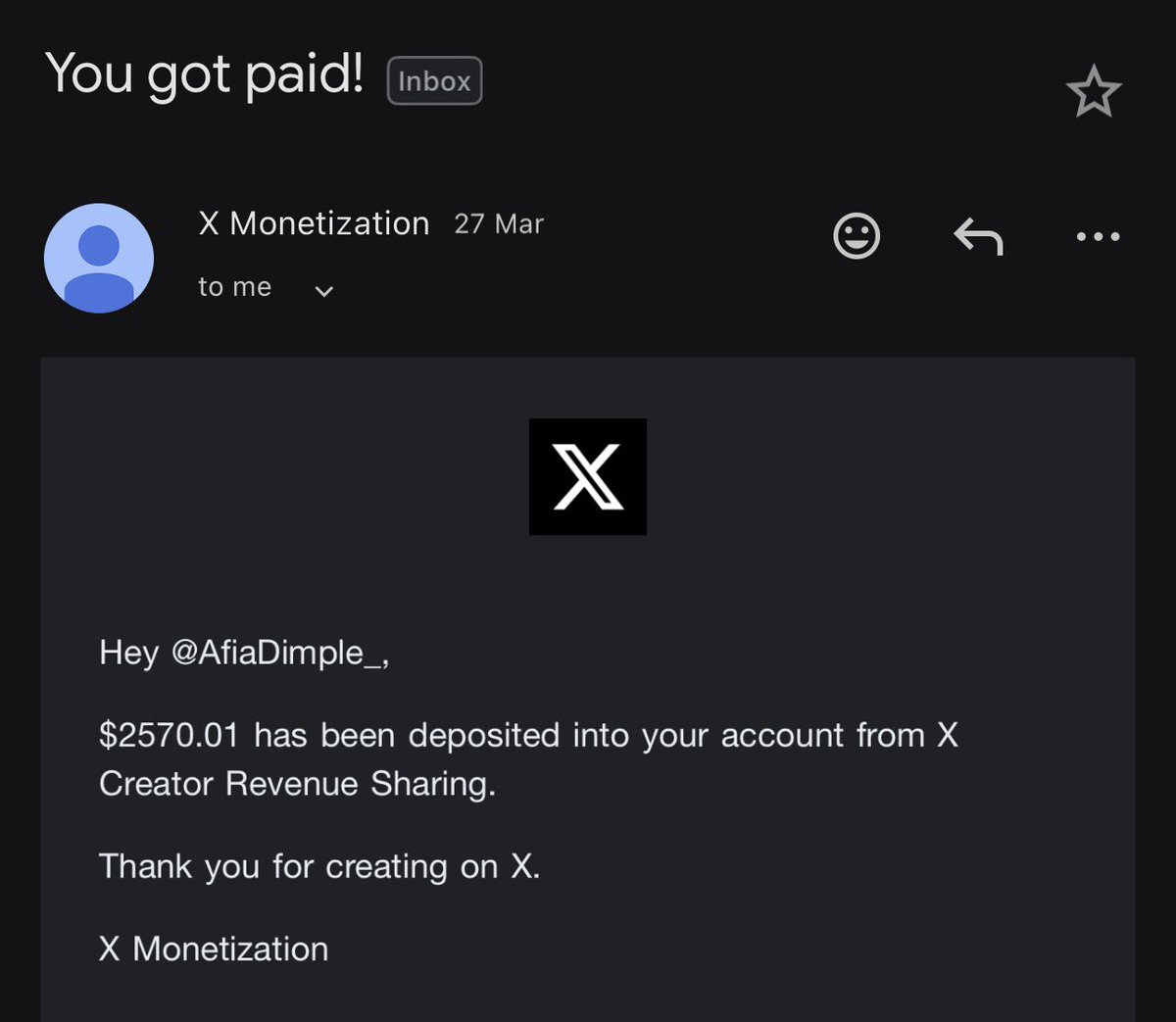The width and height of the screenshot is (1176, 1022).
Task: Expand recipient details chevron next to "to me"
Action: tap(324, 291)
